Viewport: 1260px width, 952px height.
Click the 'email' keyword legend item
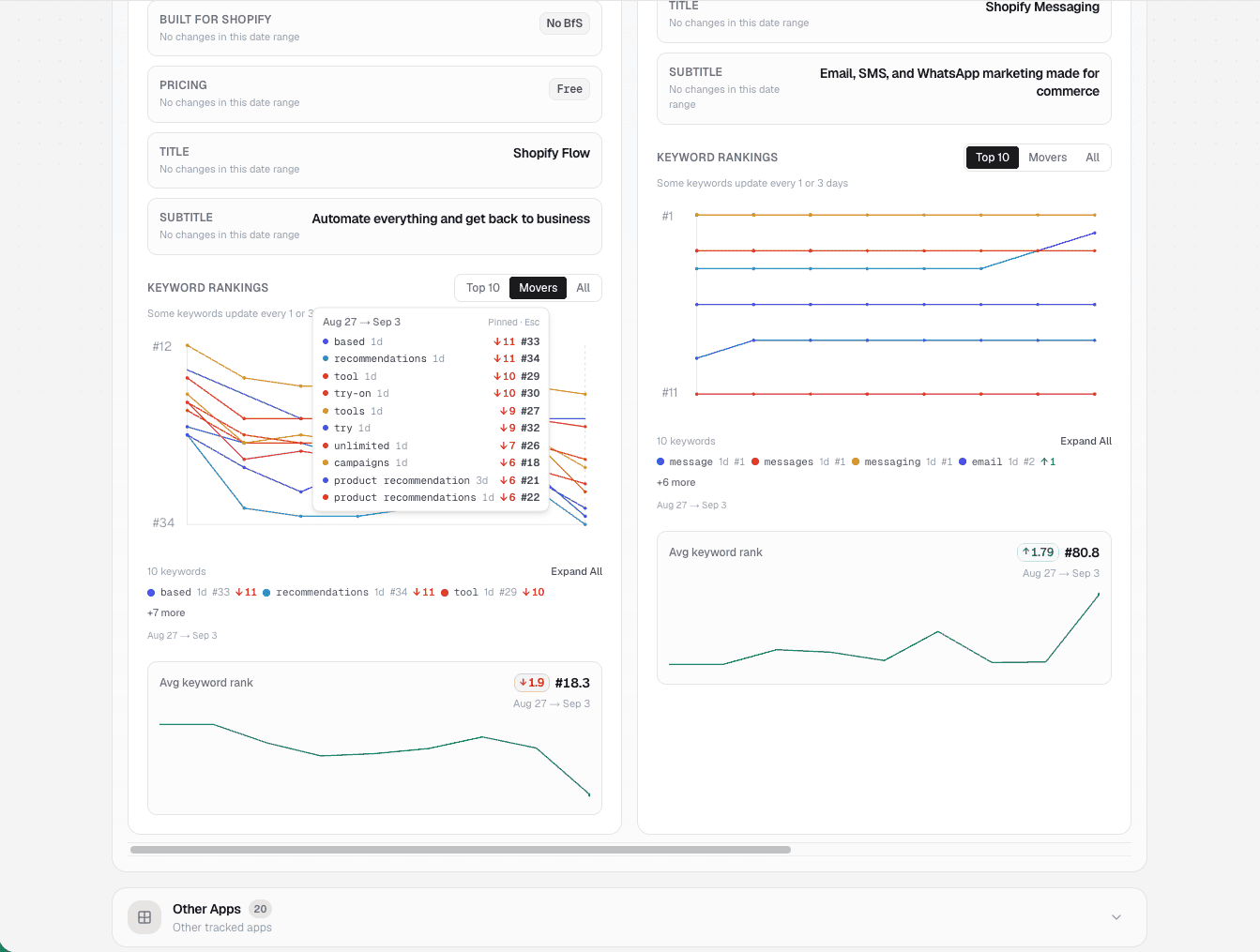point(1008,462)
